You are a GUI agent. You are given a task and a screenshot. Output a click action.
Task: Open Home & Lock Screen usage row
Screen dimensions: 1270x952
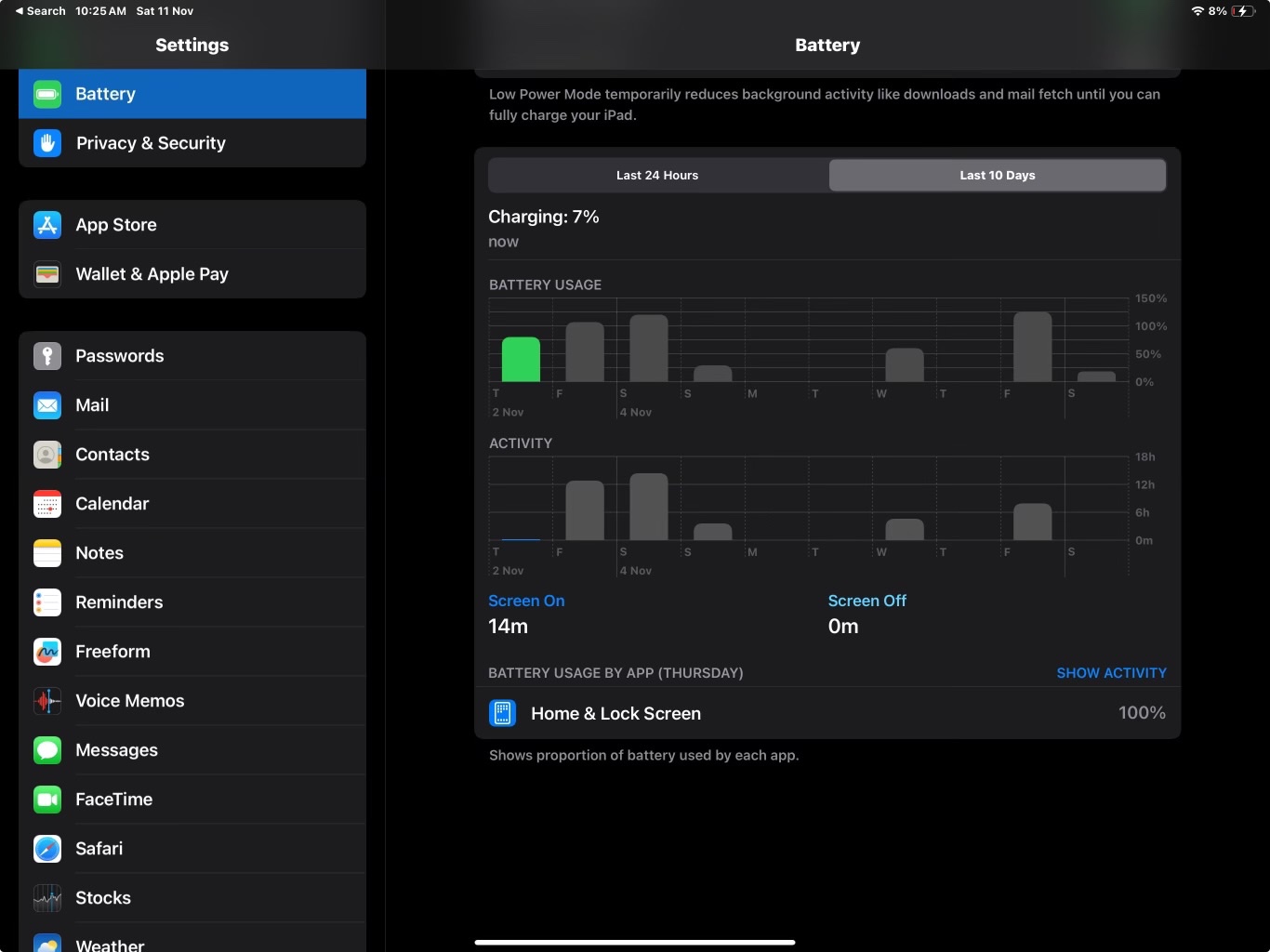(x=827, y=713)
